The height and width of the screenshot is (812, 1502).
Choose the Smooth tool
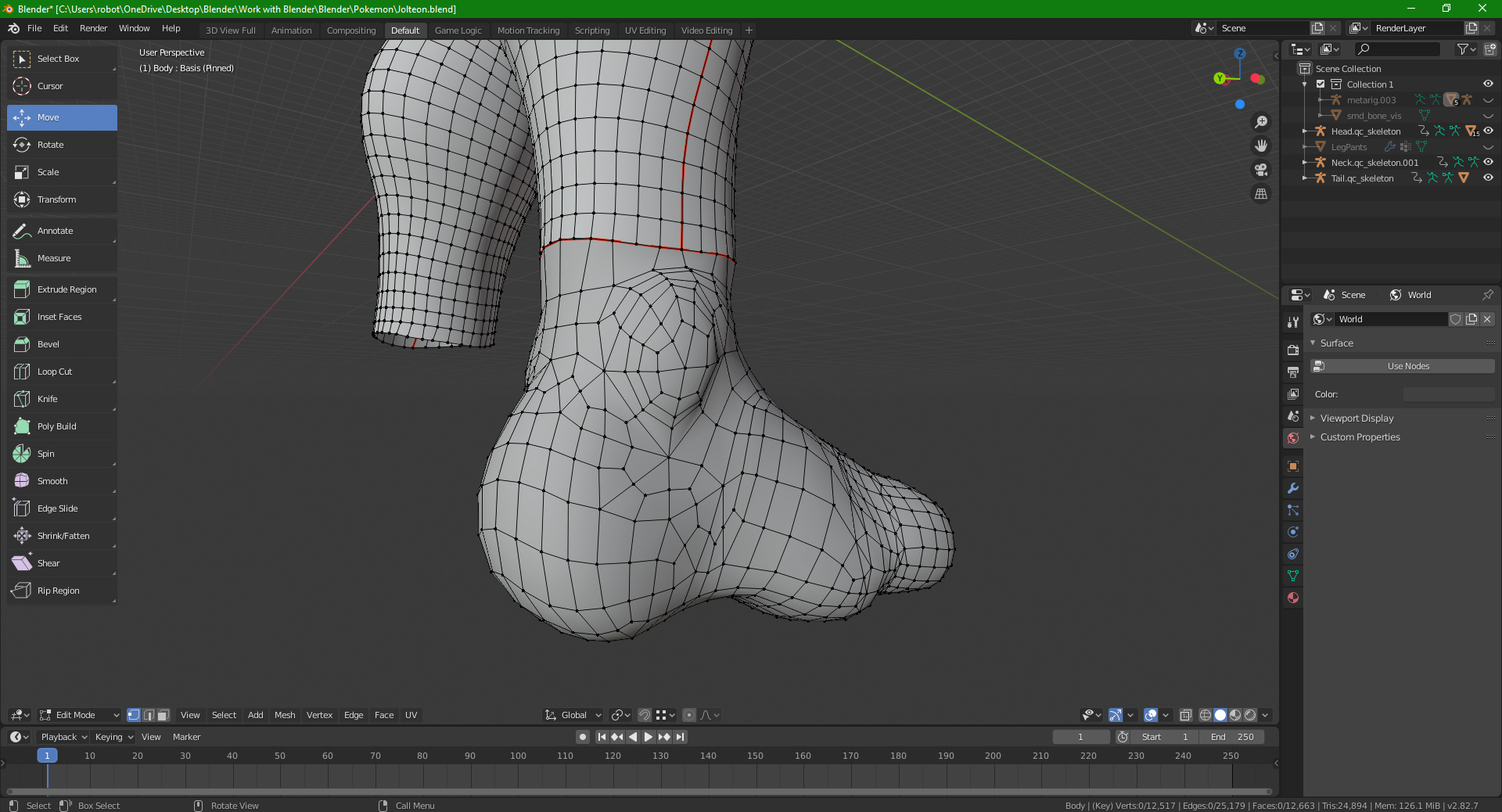(x=62, y=481)
